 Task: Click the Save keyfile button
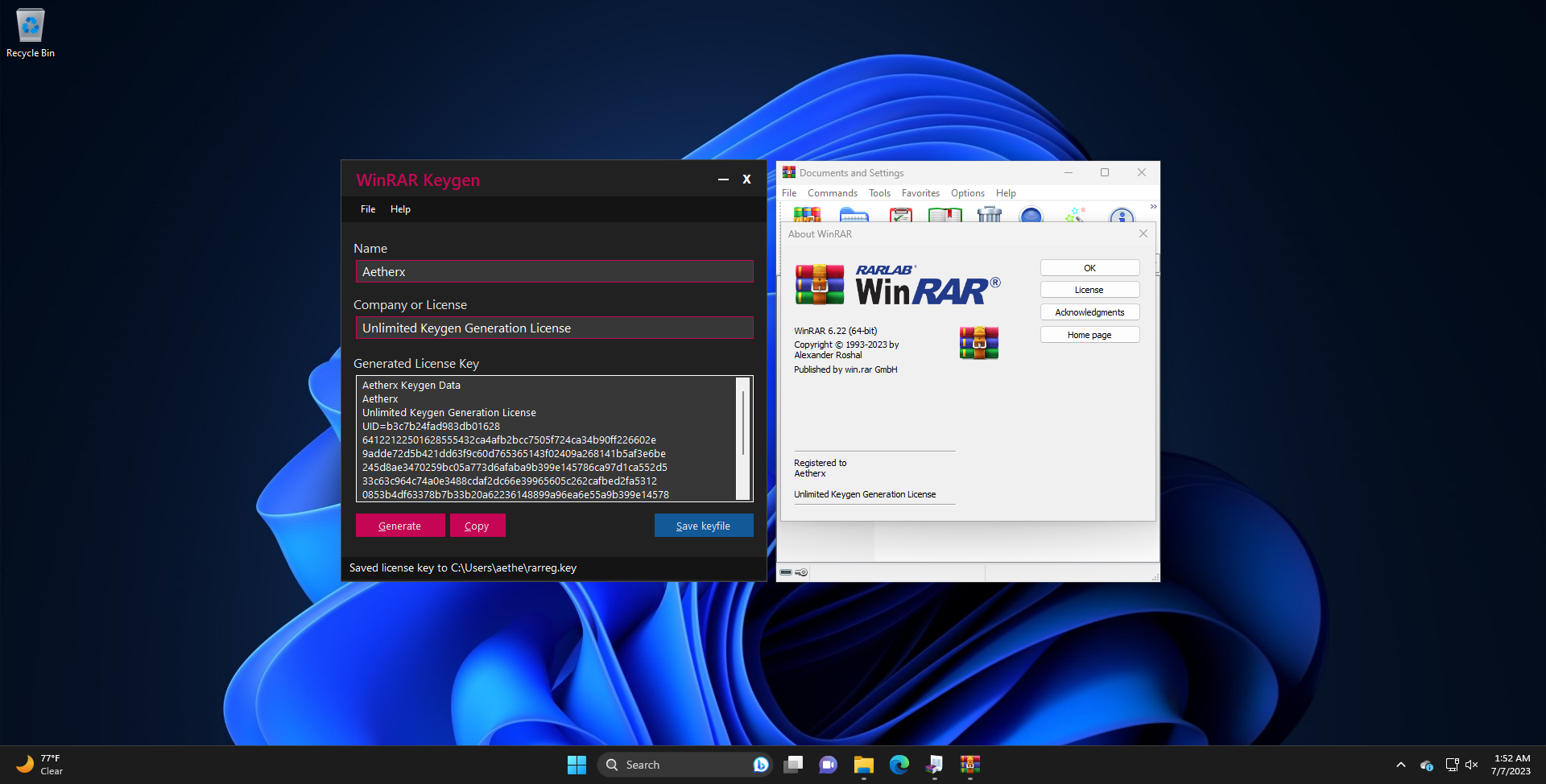[704, 526]
